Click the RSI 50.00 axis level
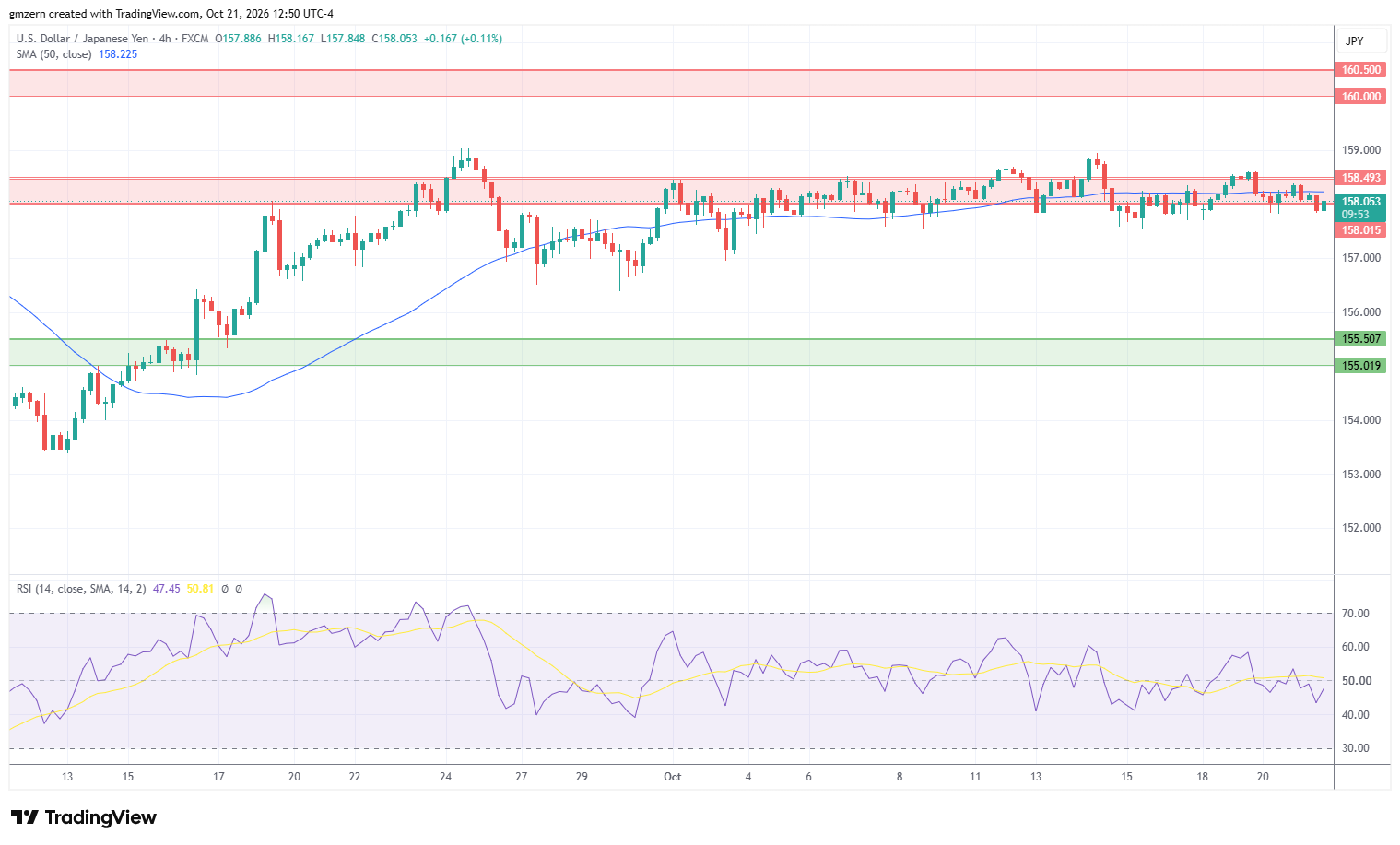Image resolution: width=1400 pixels, height=845 pixels. [1355, 681]
